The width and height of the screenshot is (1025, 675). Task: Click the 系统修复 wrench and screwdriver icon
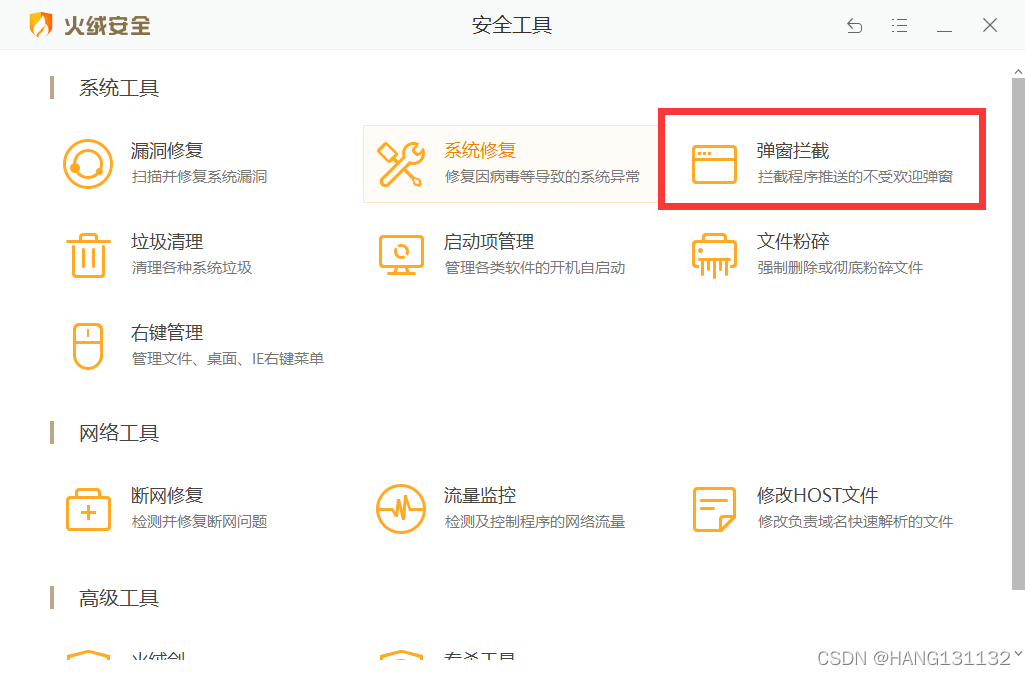pyautogui.click(x=401, y=164)
